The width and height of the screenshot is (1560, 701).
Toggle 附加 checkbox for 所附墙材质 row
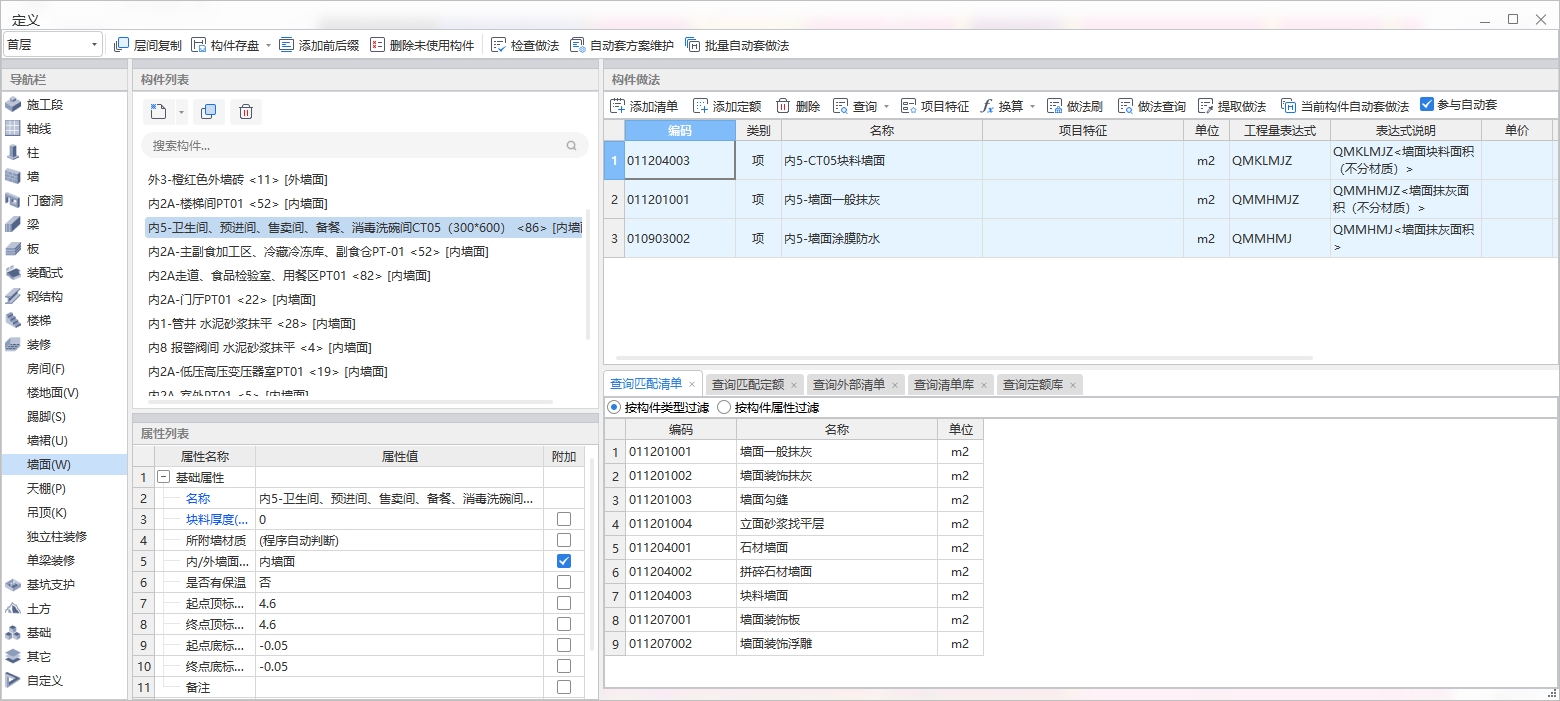[564, 540]
